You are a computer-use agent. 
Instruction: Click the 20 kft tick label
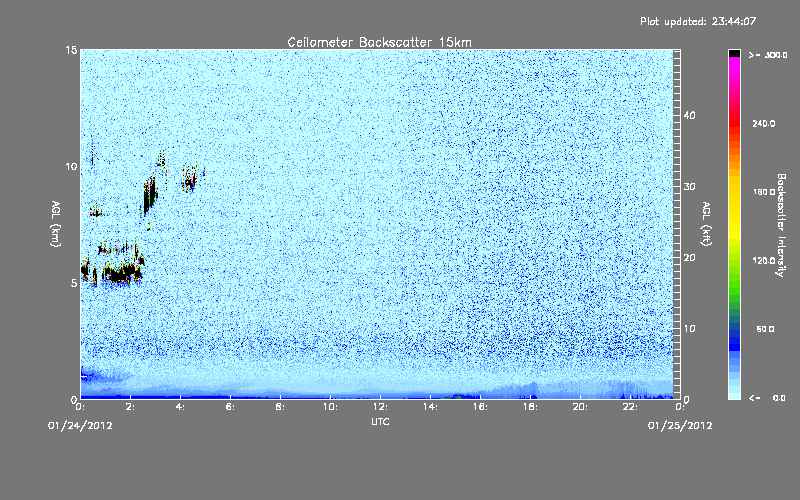(x=689, y=257)
